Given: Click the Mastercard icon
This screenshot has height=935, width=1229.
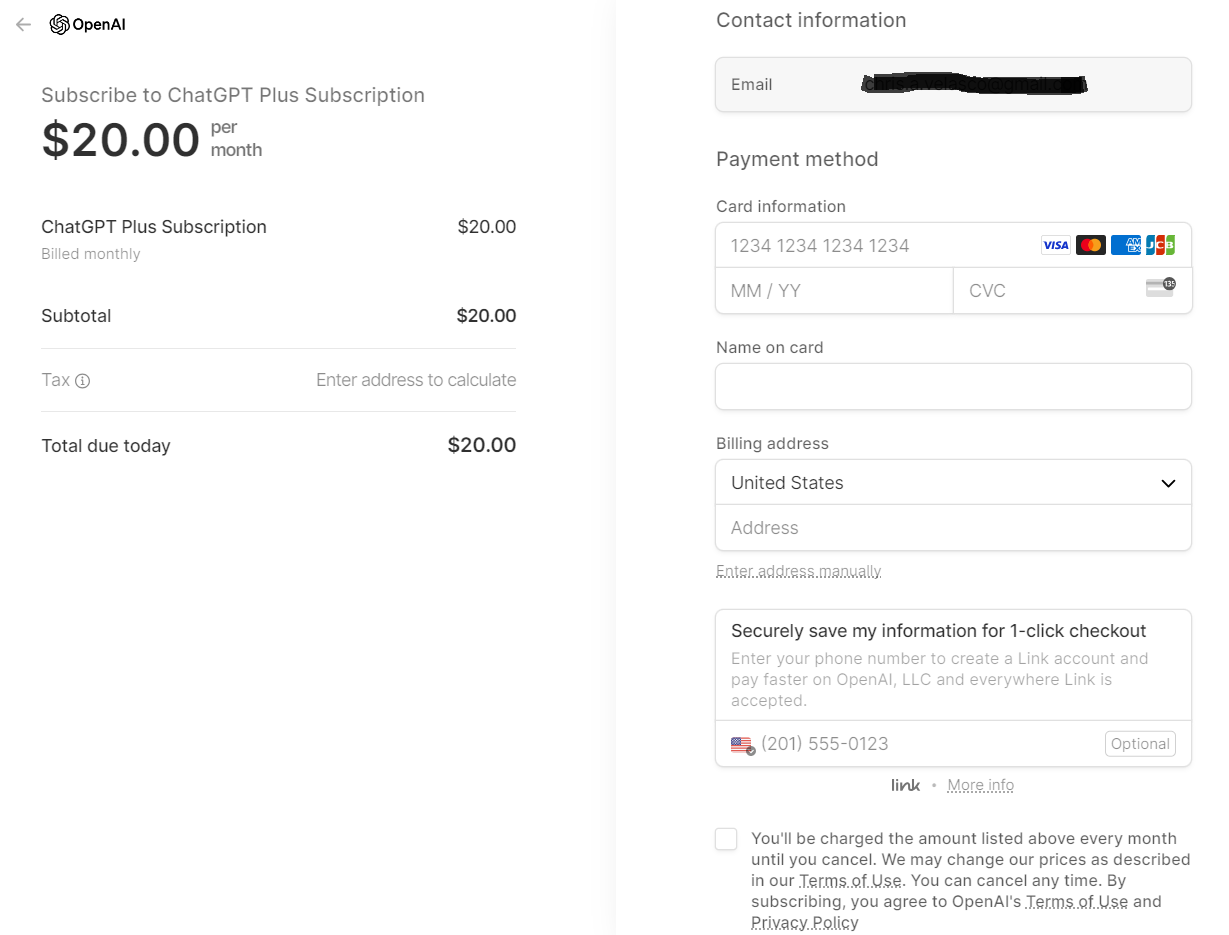Looking at the screenshot, I should (1091, 245).
